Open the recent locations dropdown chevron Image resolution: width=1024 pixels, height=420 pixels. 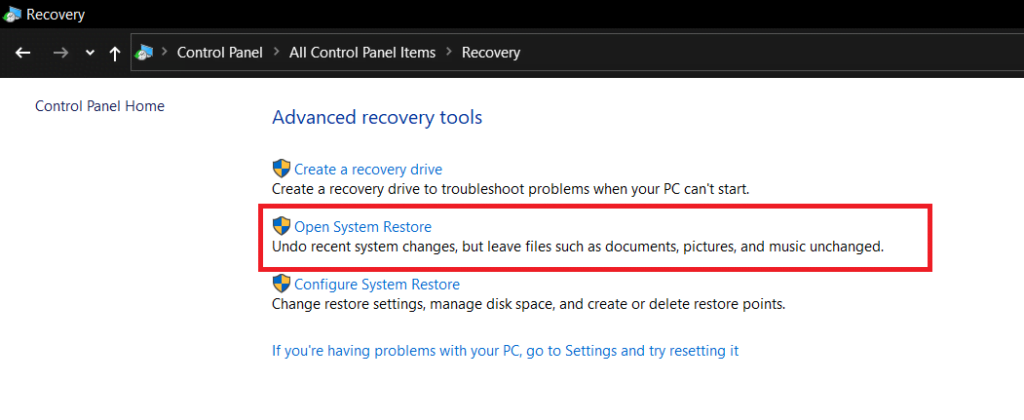(90, 54)
